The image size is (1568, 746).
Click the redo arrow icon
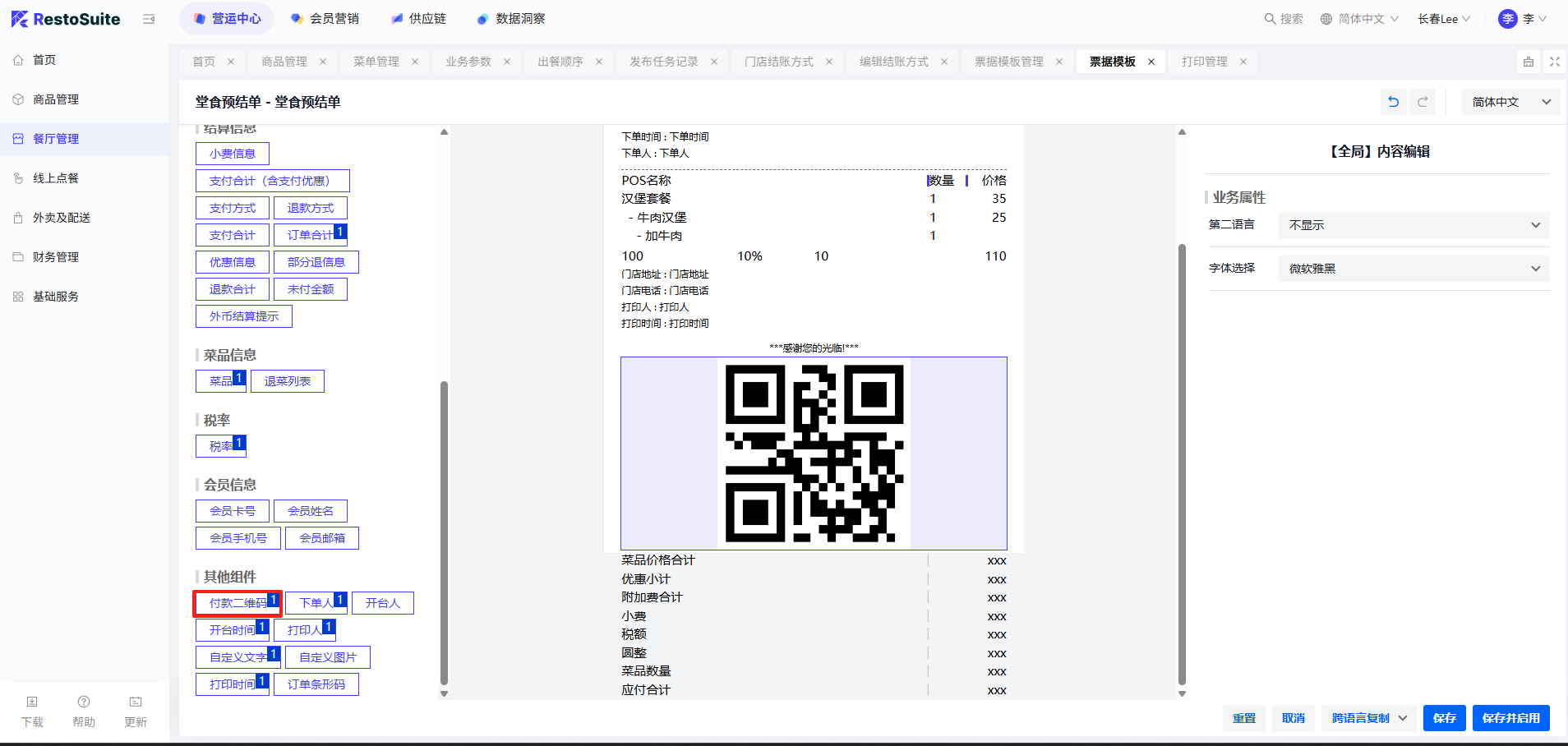pyautogui.click(x=1423, y=102)
